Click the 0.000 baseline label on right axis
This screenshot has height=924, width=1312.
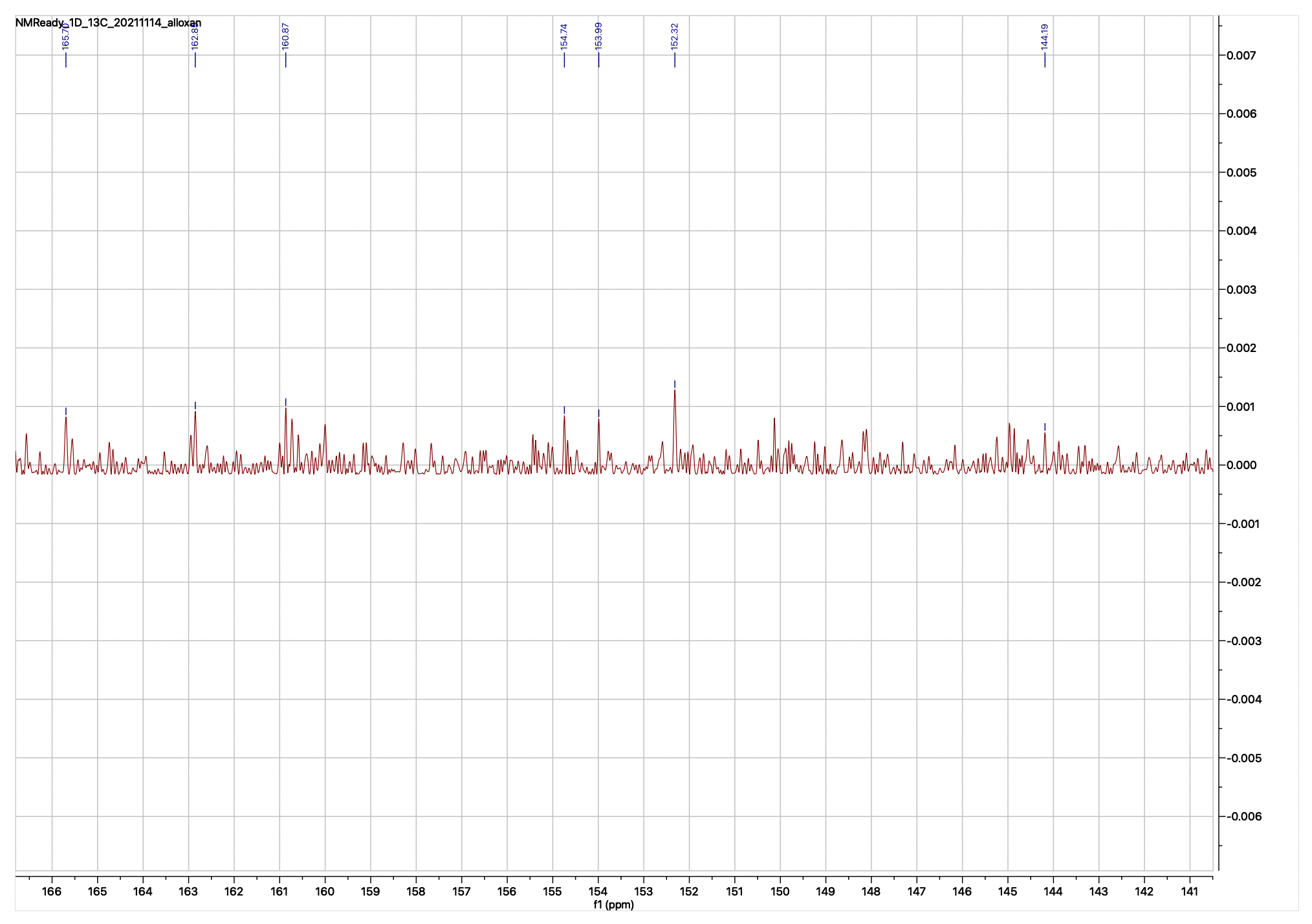1241,465
